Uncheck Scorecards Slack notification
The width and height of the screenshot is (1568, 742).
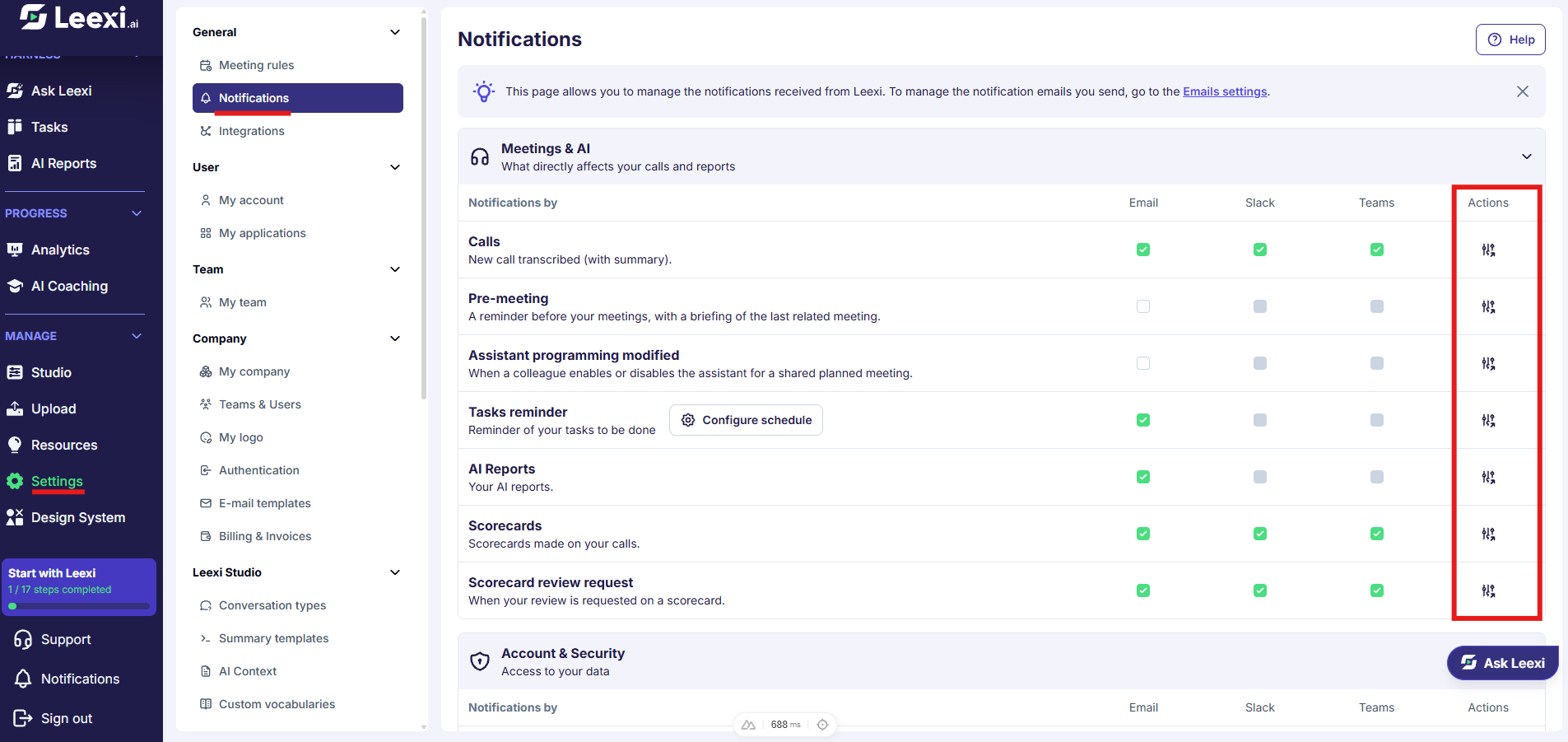point(1260,534)
